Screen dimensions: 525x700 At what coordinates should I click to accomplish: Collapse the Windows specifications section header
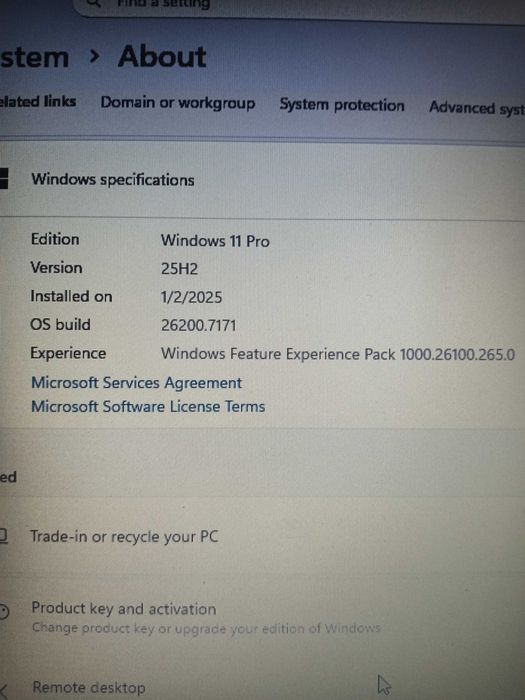tap(262, 180)
